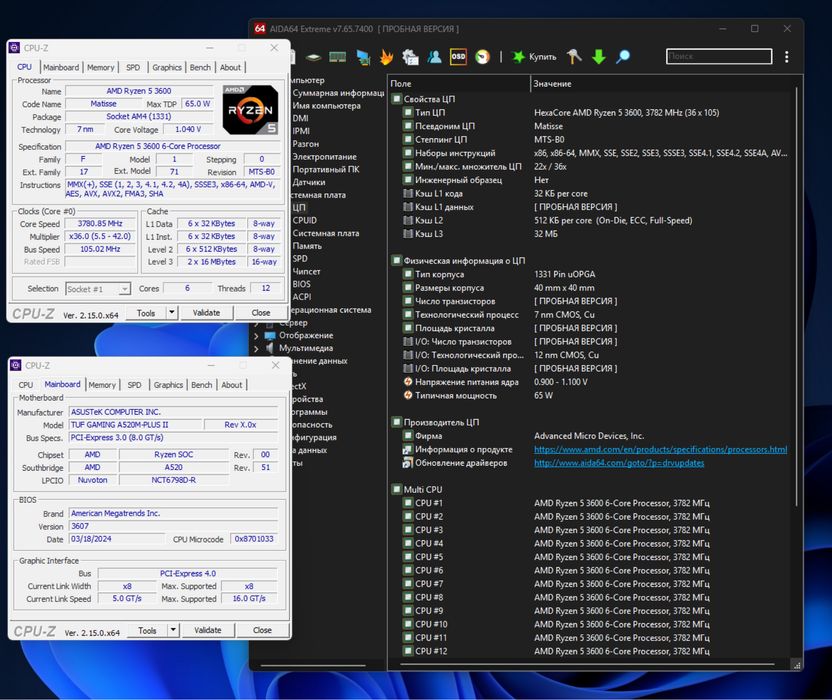Click Close button in lower CPU-Z window
This screenshot has width=832, height=700.
tap(262, 630)
